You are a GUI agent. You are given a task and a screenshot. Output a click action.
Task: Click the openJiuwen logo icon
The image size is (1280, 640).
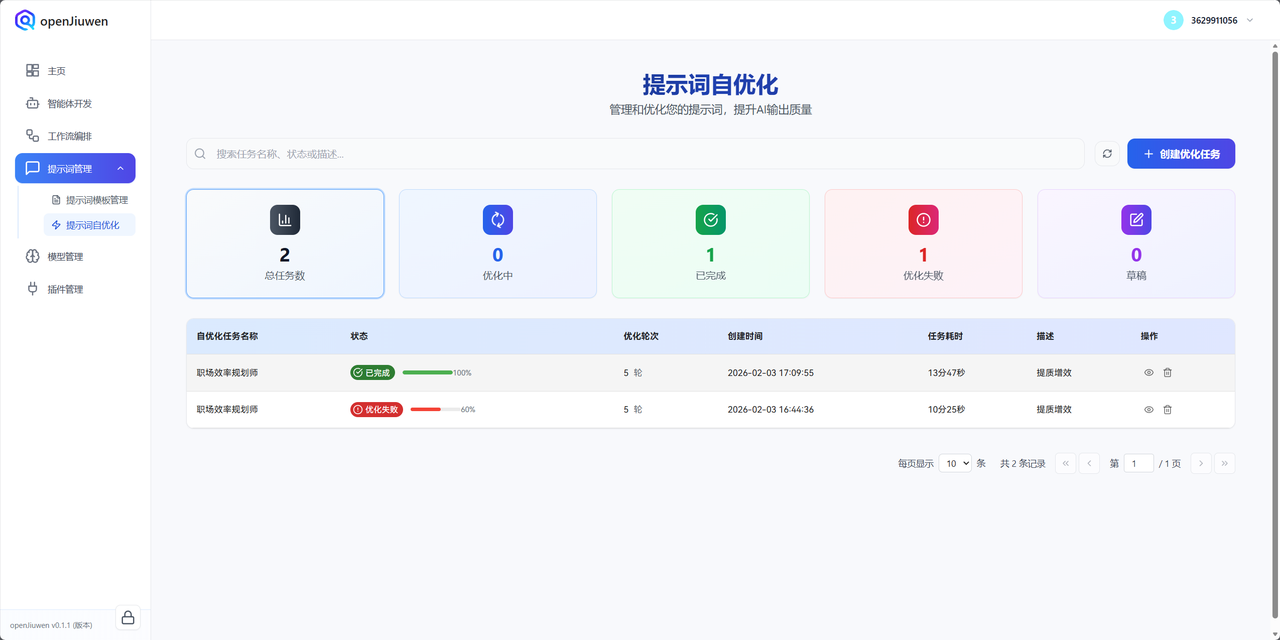pyautogui.click(x=25, y=20)
